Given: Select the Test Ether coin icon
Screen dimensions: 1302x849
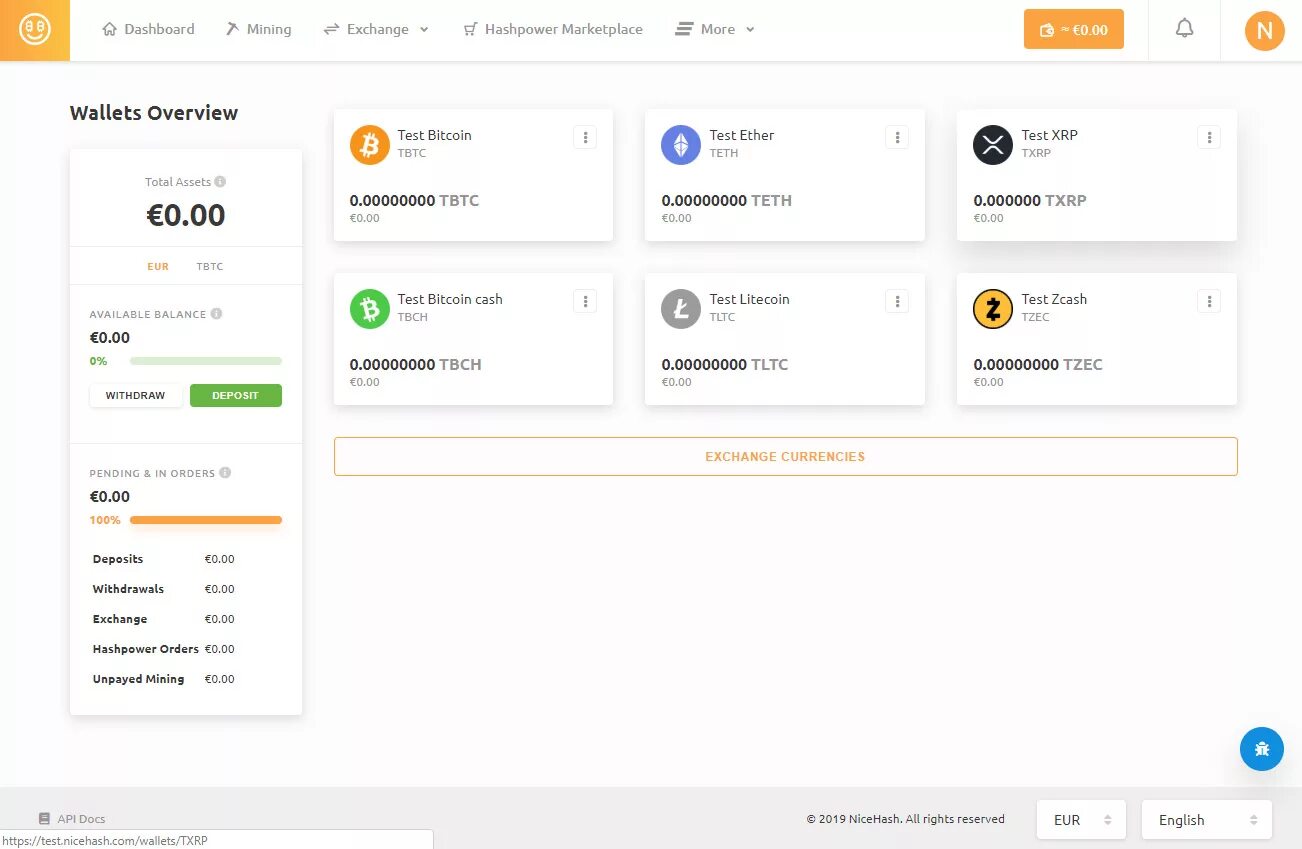Looking at the screenshot, I should pyautogui.click(x=680, y=145).
